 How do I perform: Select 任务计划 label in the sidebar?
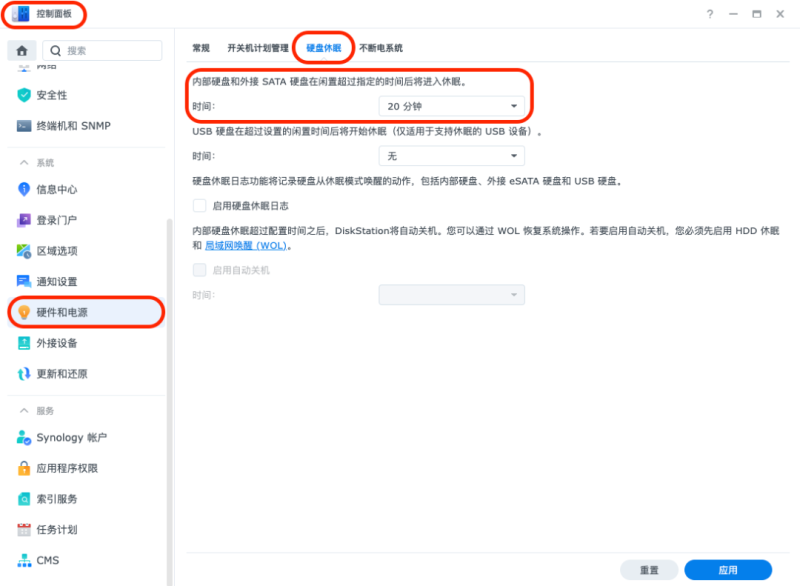pyautogui.click(x=57, y=529)
